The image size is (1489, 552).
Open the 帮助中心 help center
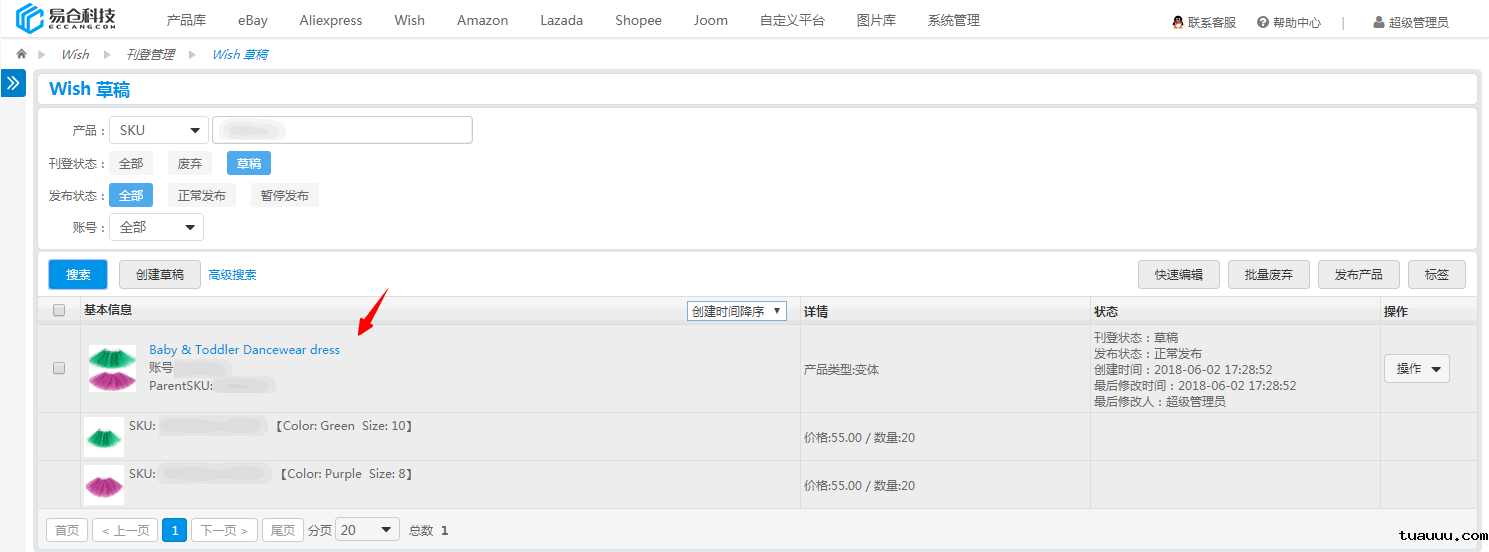(x=1289, y=22)
